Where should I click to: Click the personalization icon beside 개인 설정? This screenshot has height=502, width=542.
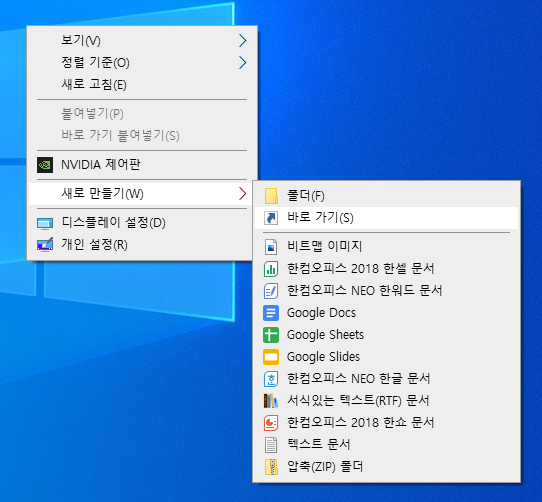coord(45,244)
